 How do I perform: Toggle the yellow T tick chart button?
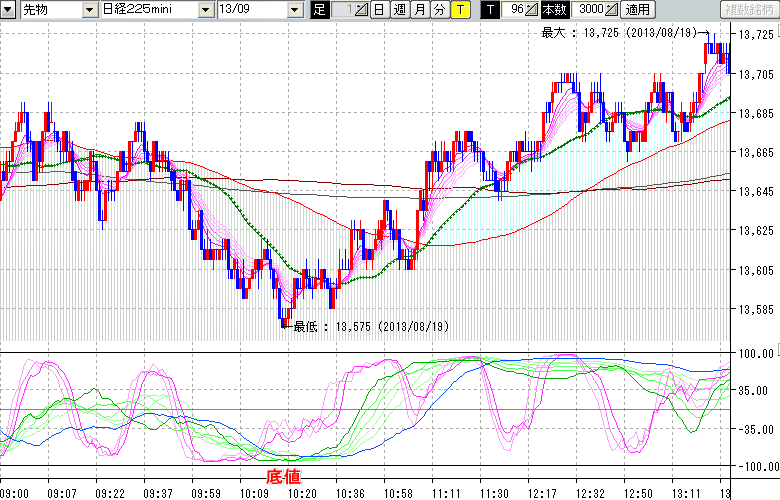459,9
